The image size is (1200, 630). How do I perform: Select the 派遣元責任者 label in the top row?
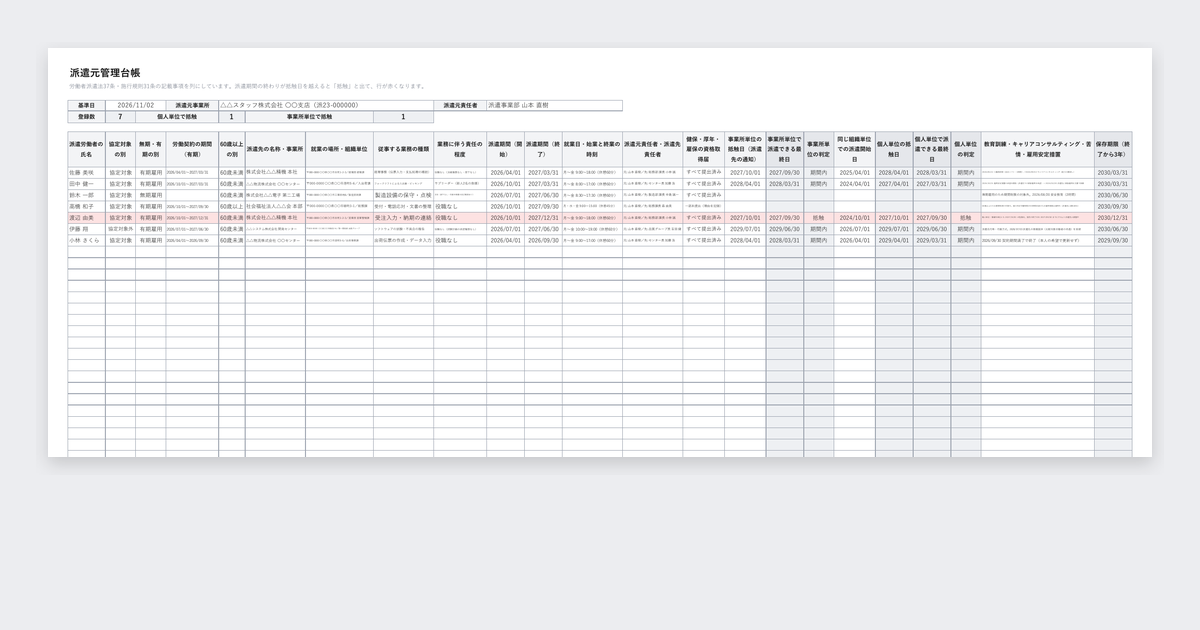click(460, 105)
